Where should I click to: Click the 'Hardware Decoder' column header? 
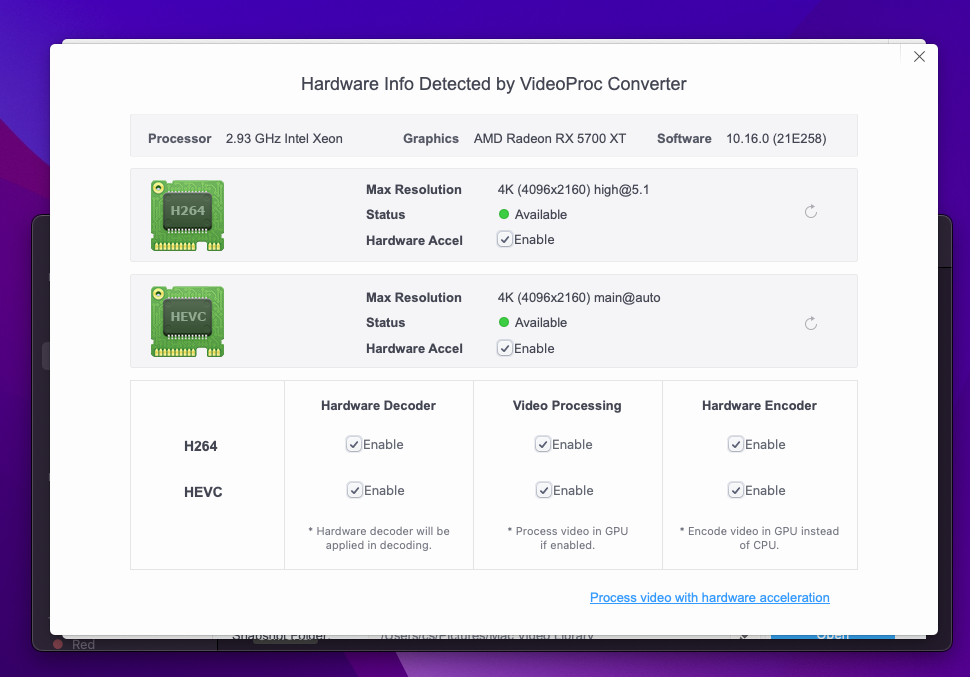point(378,405)
